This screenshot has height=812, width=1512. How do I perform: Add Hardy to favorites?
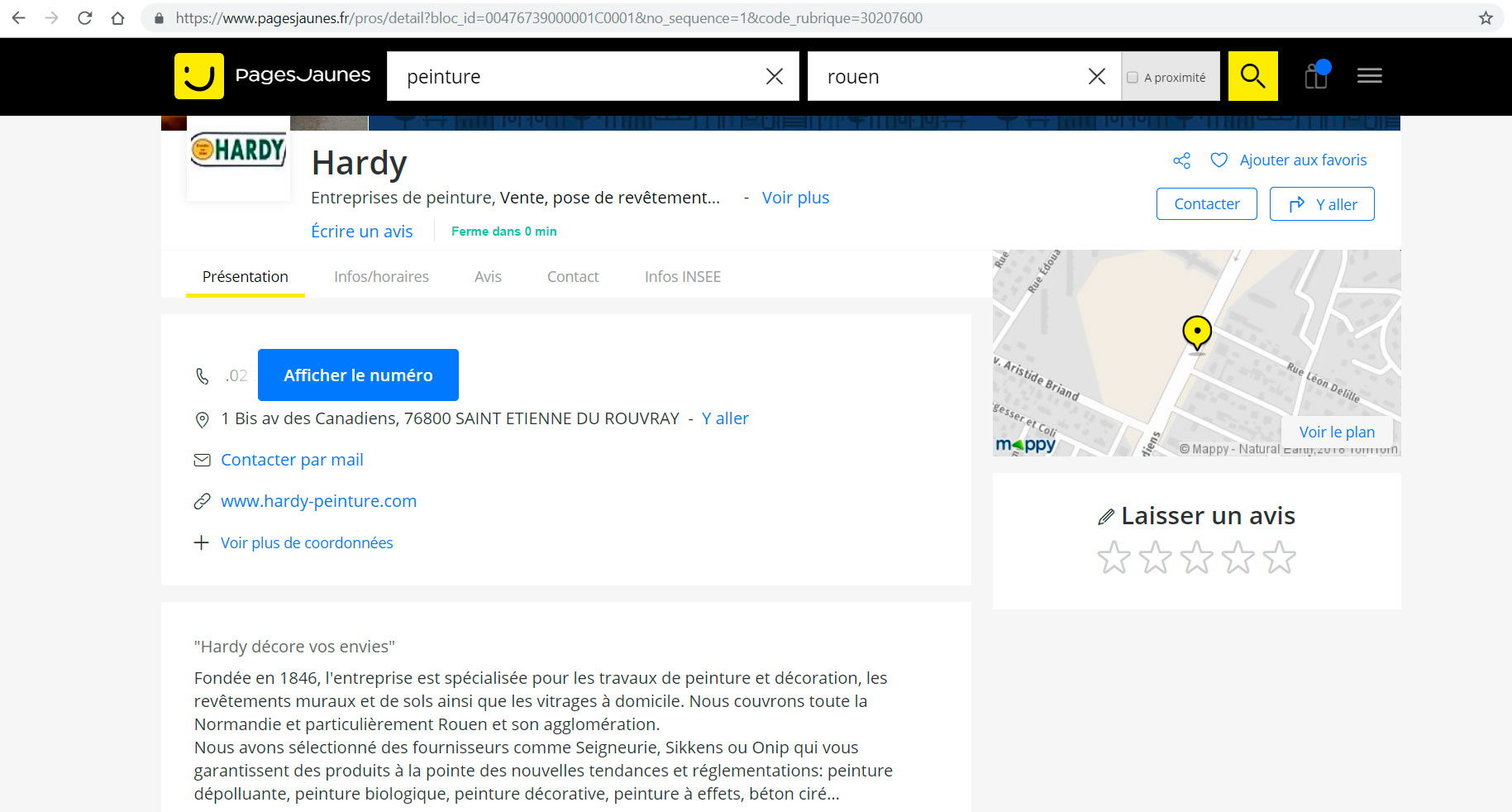tap(1288, 160)
